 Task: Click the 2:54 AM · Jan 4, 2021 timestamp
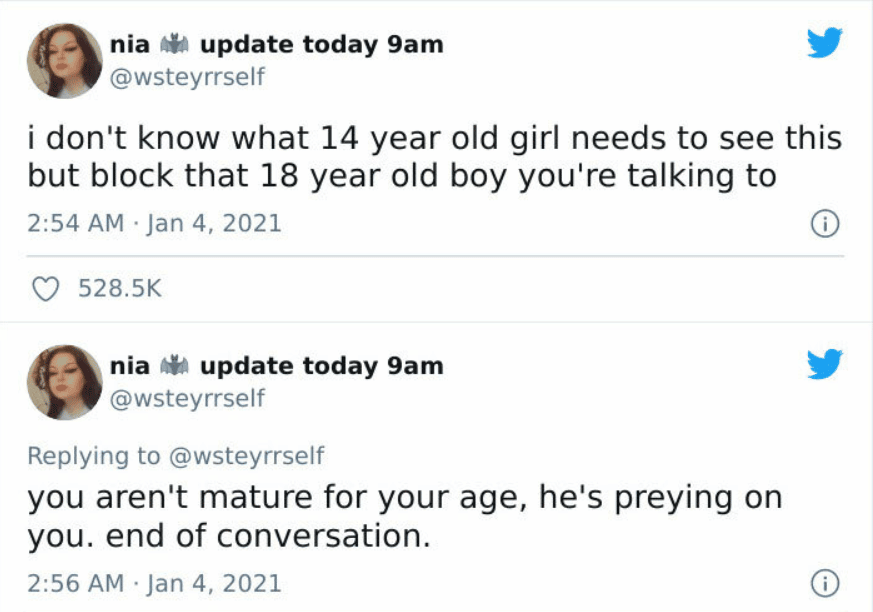pyautogui.click(x=154, y=223)
